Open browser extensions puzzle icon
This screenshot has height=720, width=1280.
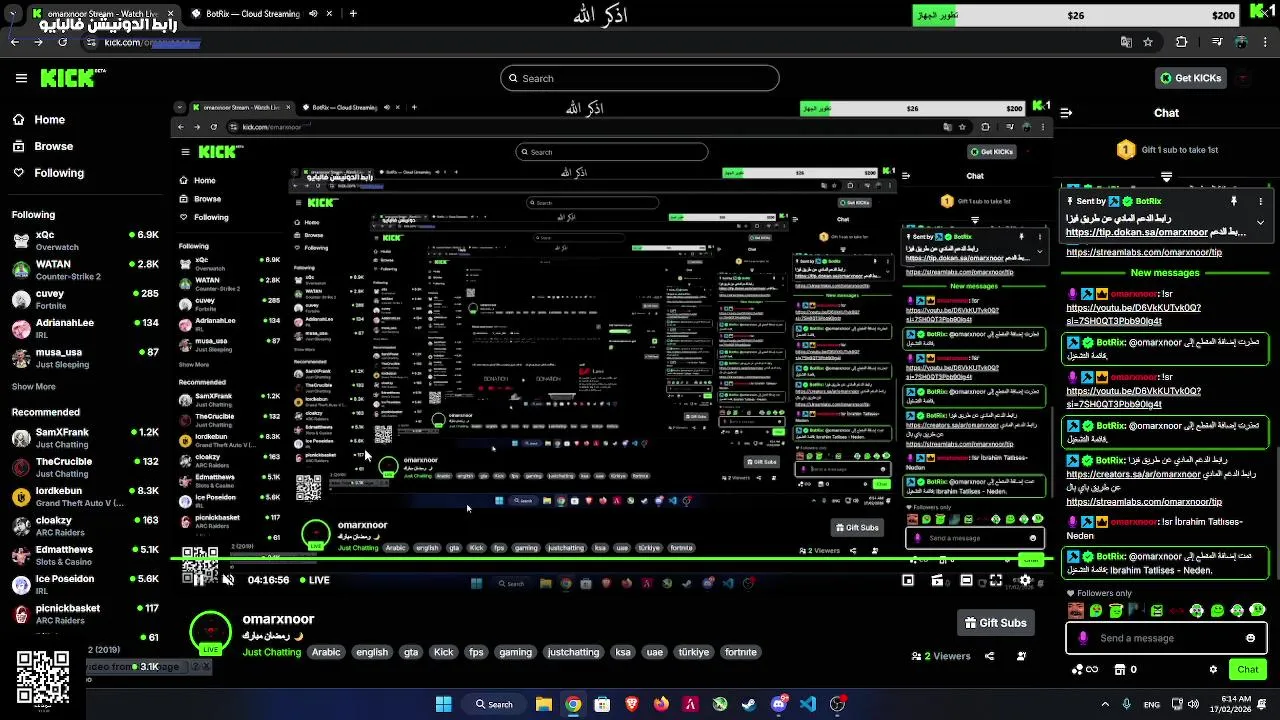(1182, 42)
